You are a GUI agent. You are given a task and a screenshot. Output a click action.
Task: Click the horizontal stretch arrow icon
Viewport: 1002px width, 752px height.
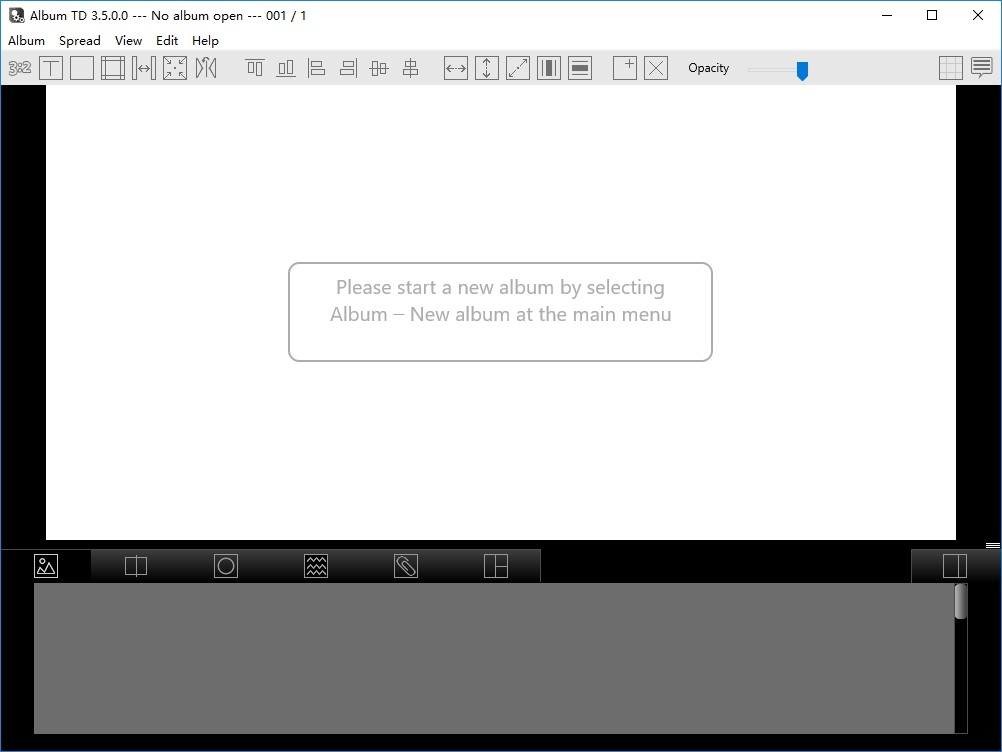(456, 68)
